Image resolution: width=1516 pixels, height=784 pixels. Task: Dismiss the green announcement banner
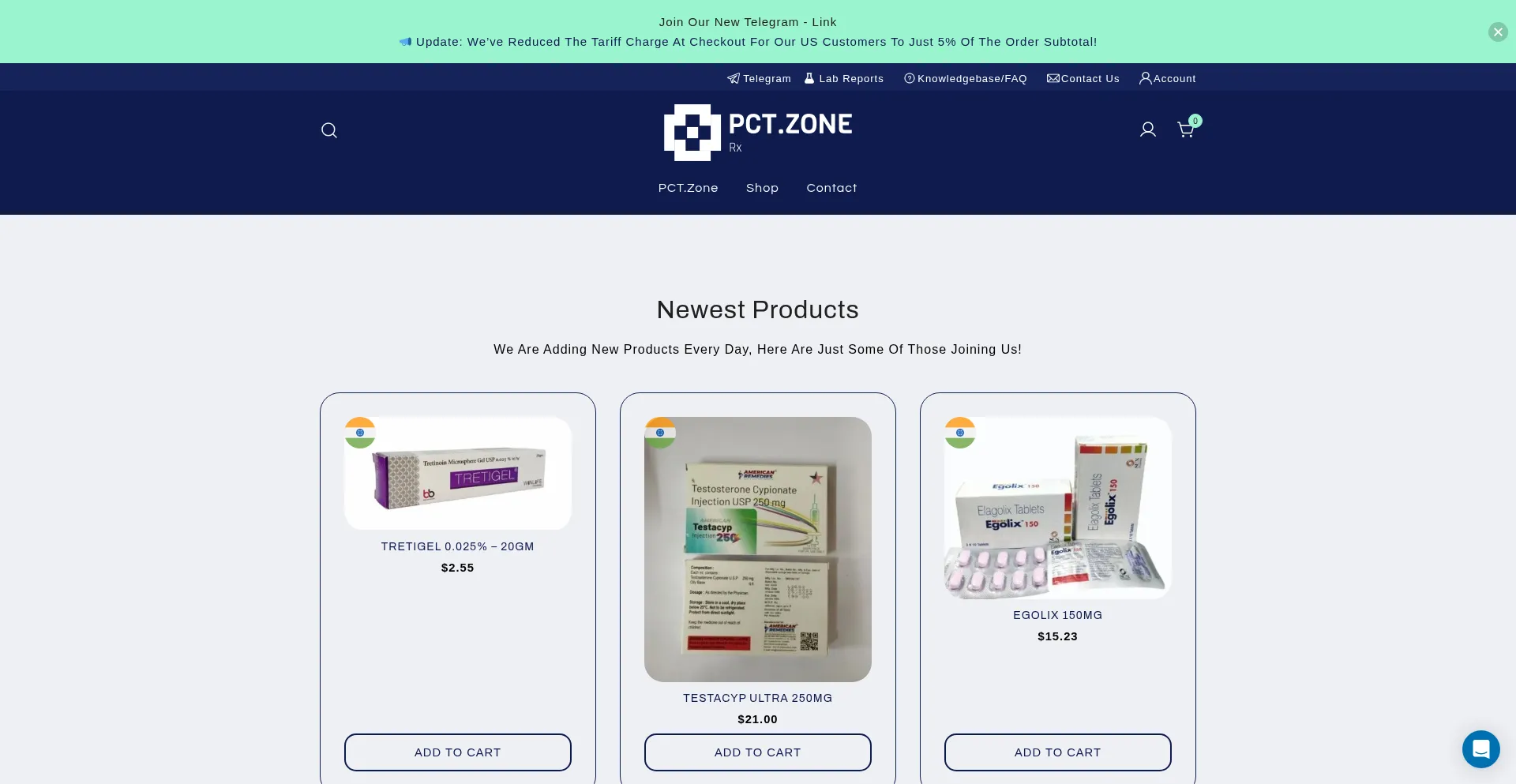(x=1498, y=32)
